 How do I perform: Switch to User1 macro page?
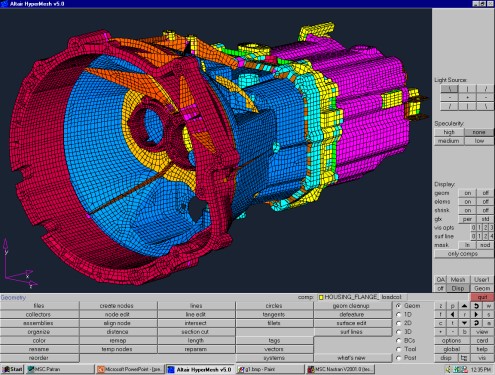[482, 280]
